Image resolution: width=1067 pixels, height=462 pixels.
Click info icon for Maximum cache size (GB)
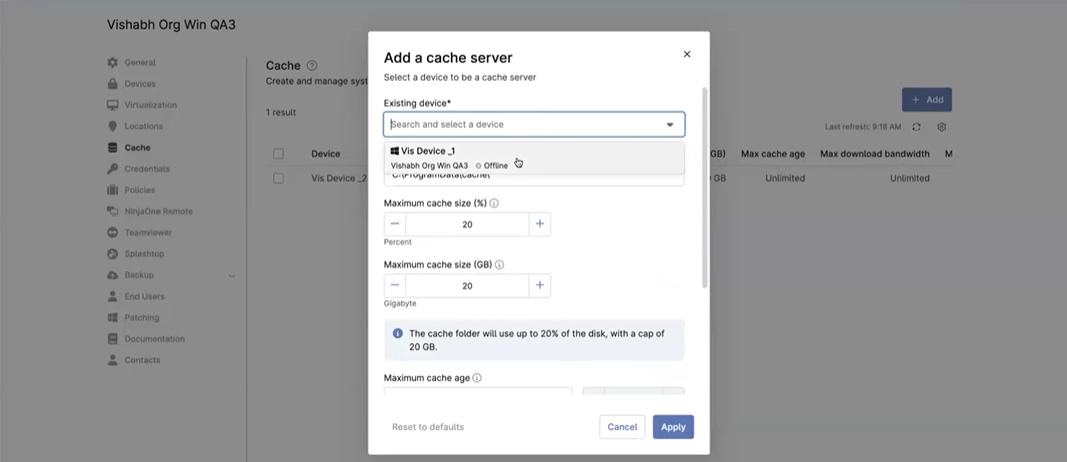[499, 265]
